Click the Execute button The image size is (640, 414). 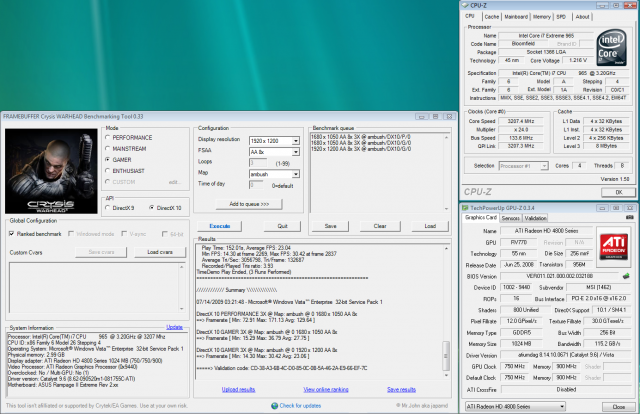220,226
